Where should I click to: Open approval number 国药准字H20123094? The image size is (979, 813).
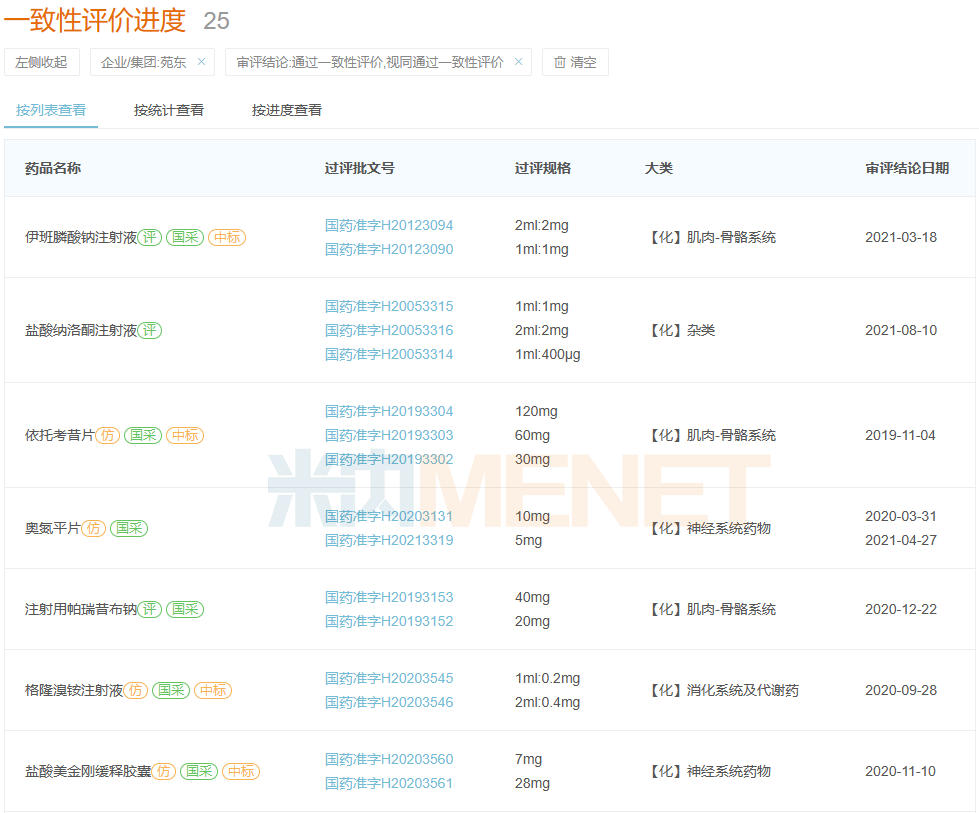coord(389,226)
